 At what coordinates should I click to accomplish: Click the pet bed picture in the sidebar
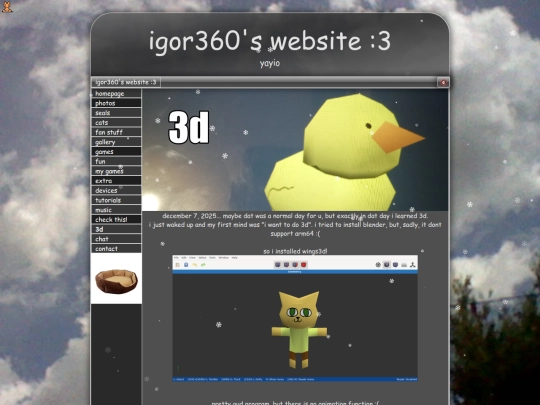116,279
